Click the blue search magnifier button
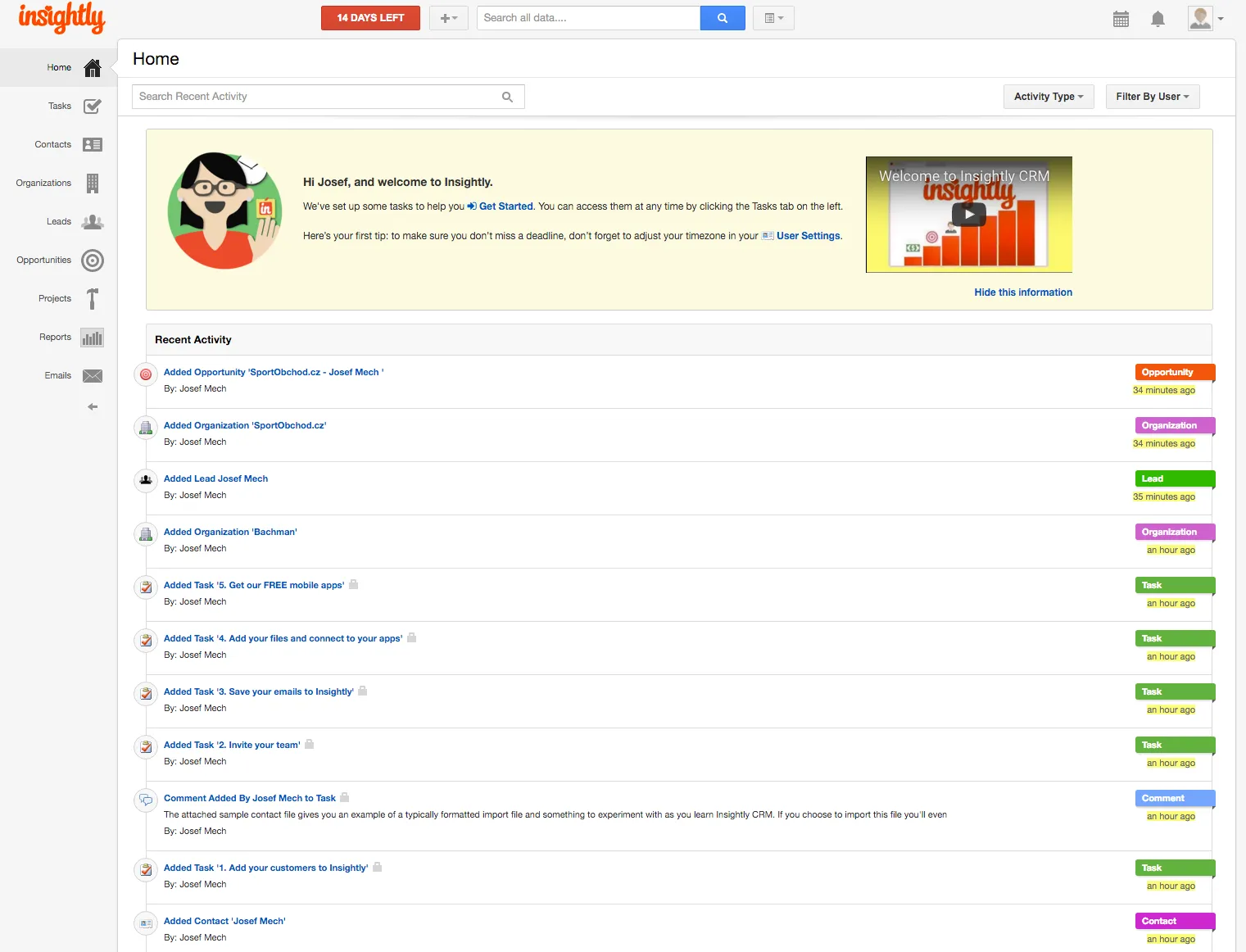Screen dimensions: 1246x952 pyautogui.click(x=723, y=18)
